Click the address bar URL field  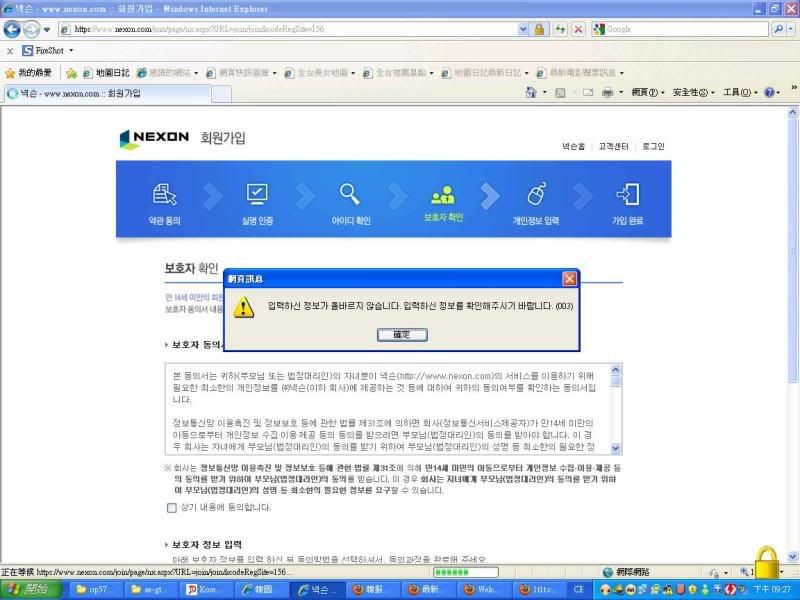coord(288,29)
